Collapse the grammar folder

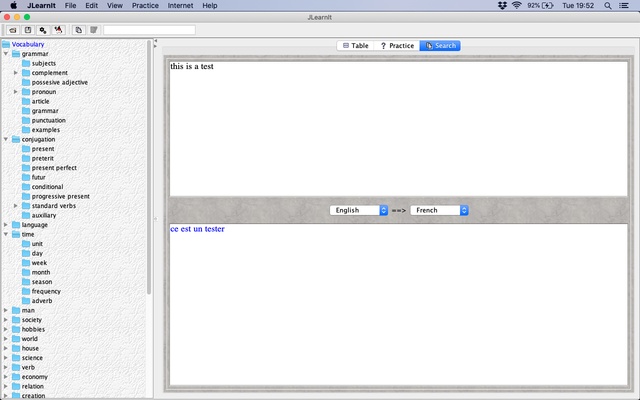(6, 53)
